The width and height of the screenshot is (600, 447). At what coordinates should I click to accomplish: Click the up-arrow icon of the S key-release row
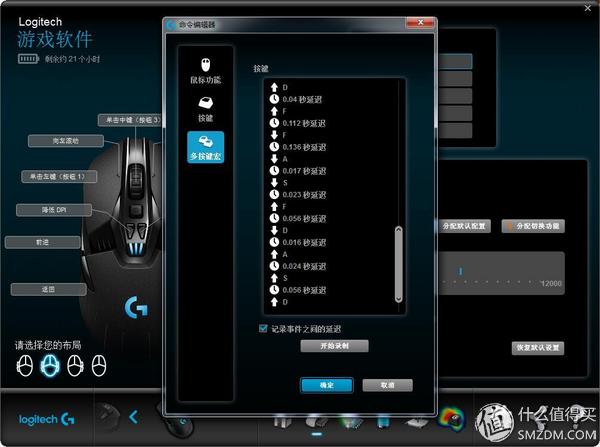coord(274,278)
